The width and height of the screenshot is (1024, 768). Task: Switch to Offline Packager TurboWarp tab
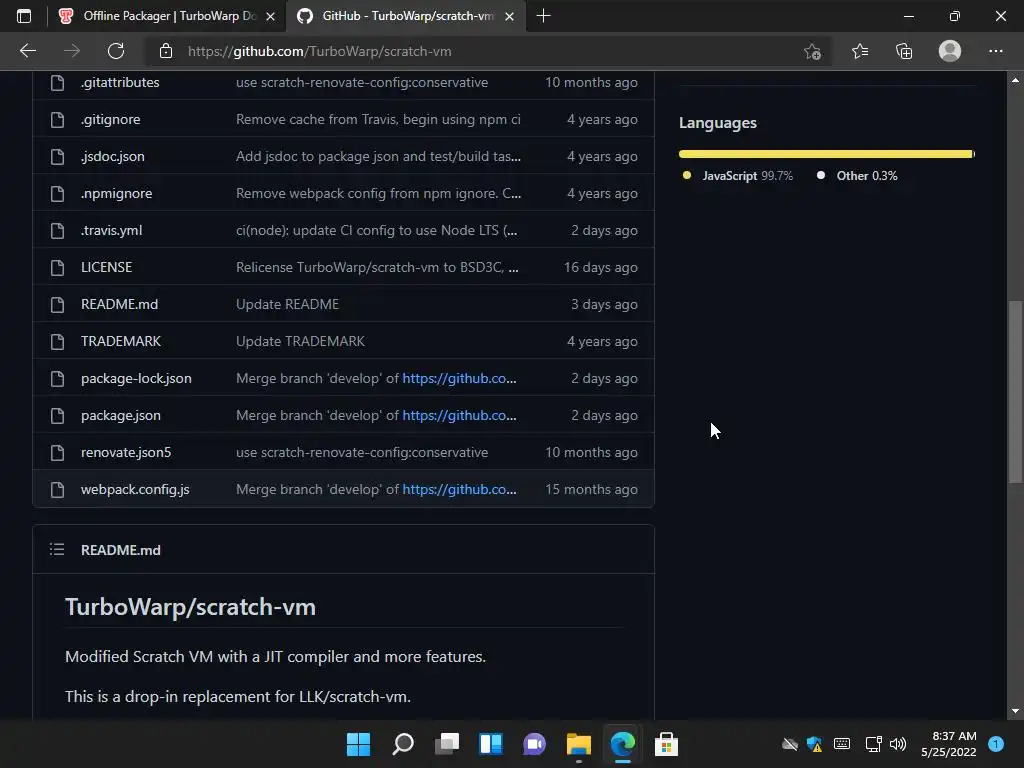pyautogui.click(x=167, y=16)
